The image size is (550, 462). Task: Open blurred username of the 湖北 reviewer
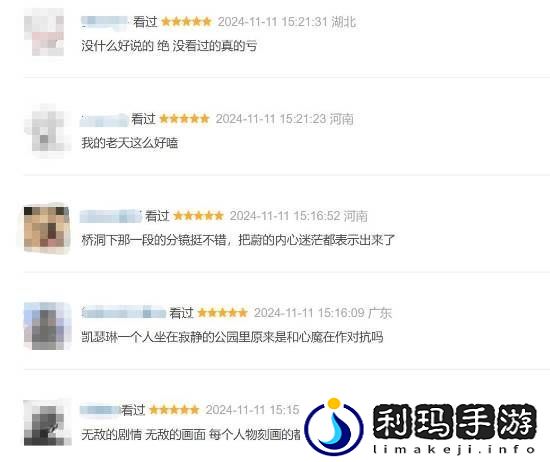click(105, 22)
